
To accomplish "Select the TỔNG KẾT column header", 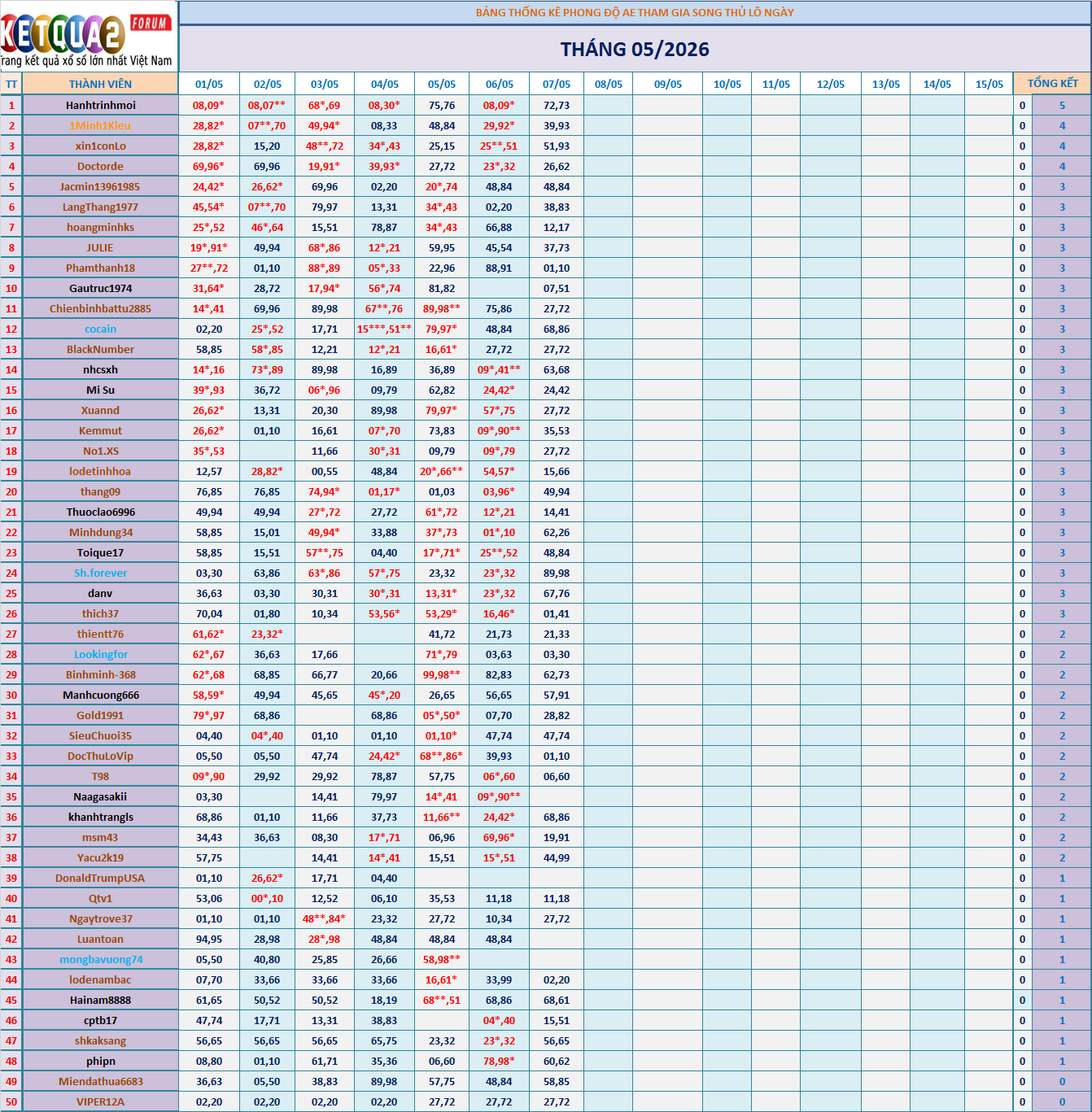I will point(1052,84).
